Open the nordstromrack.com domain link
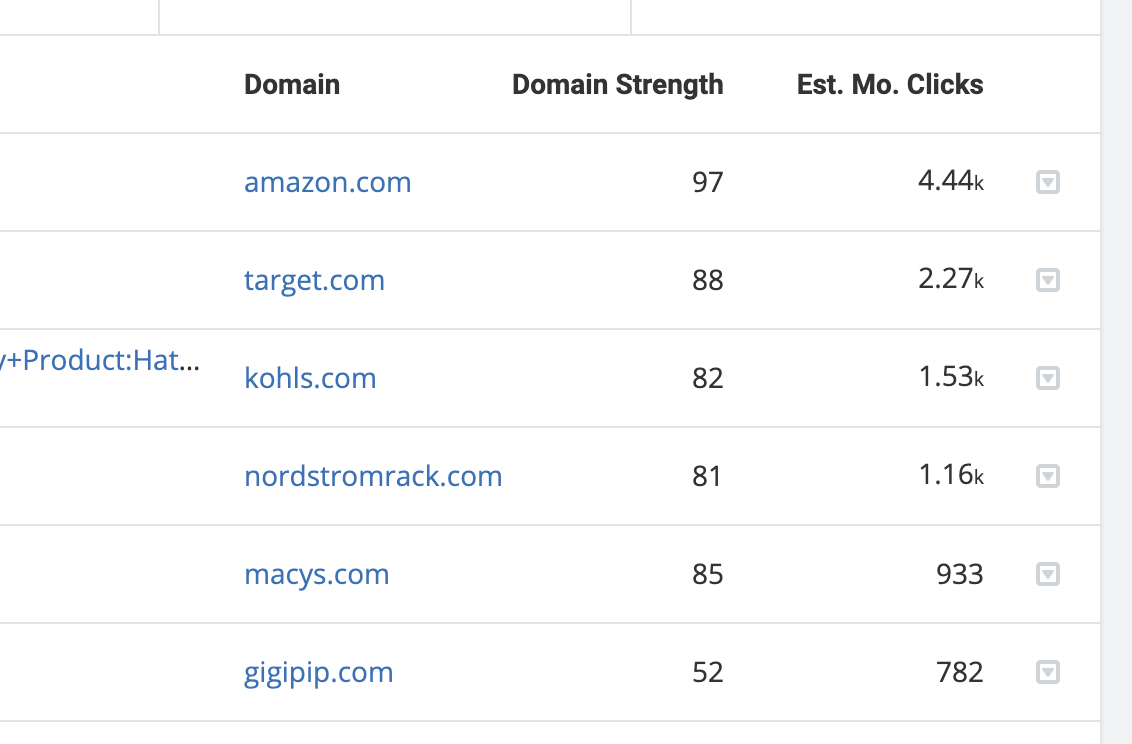The height and width of the screenshot is (744, 1132). click(373, 476)
